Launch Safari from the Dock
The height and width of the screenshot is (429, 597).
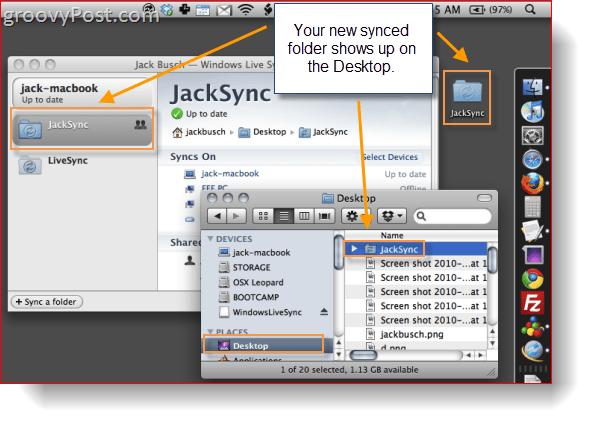pos(532,159)
